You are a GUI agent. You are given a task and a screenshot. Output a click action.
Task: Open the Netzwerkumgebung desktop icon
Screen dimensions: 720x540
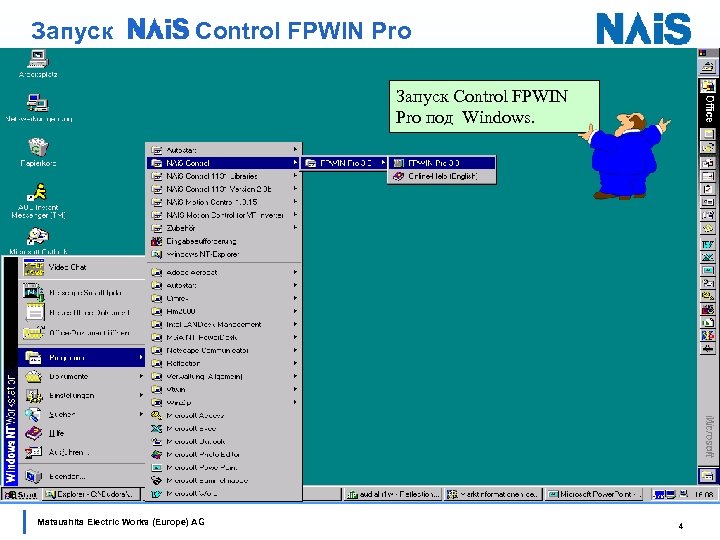pos(38,103)
